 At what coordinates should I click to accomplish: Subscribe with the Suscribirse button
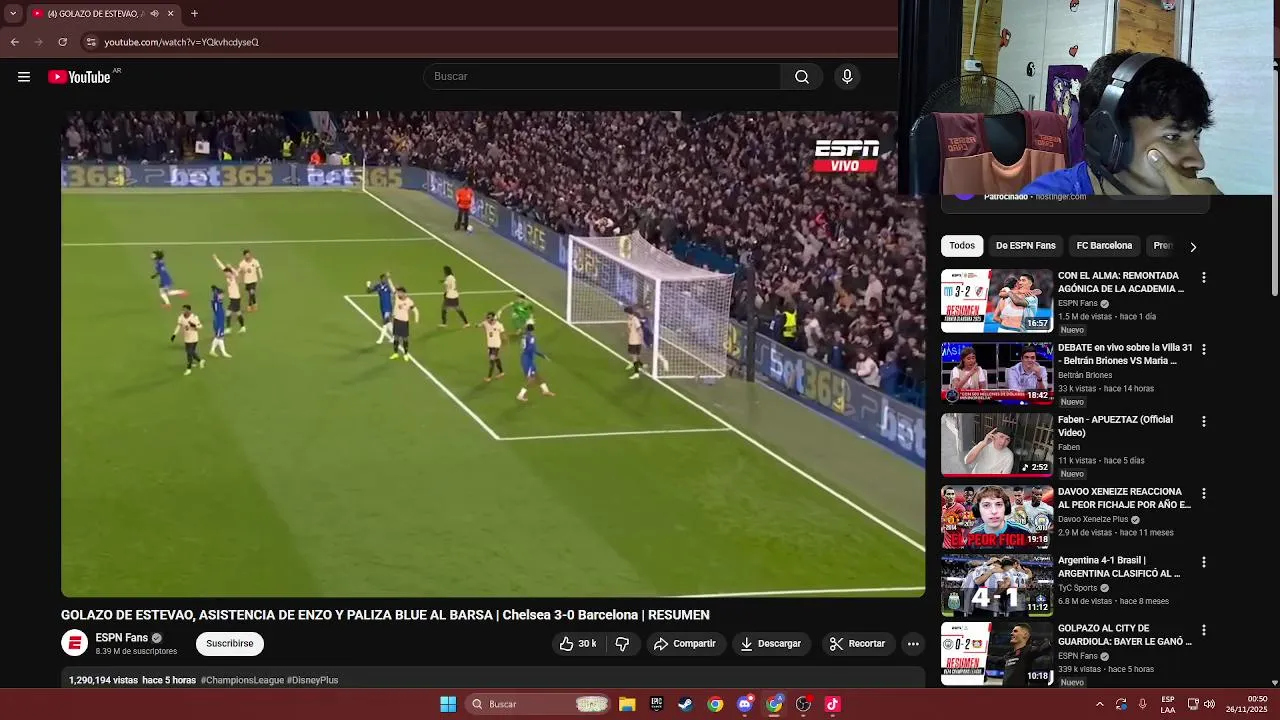click(230, 644)
